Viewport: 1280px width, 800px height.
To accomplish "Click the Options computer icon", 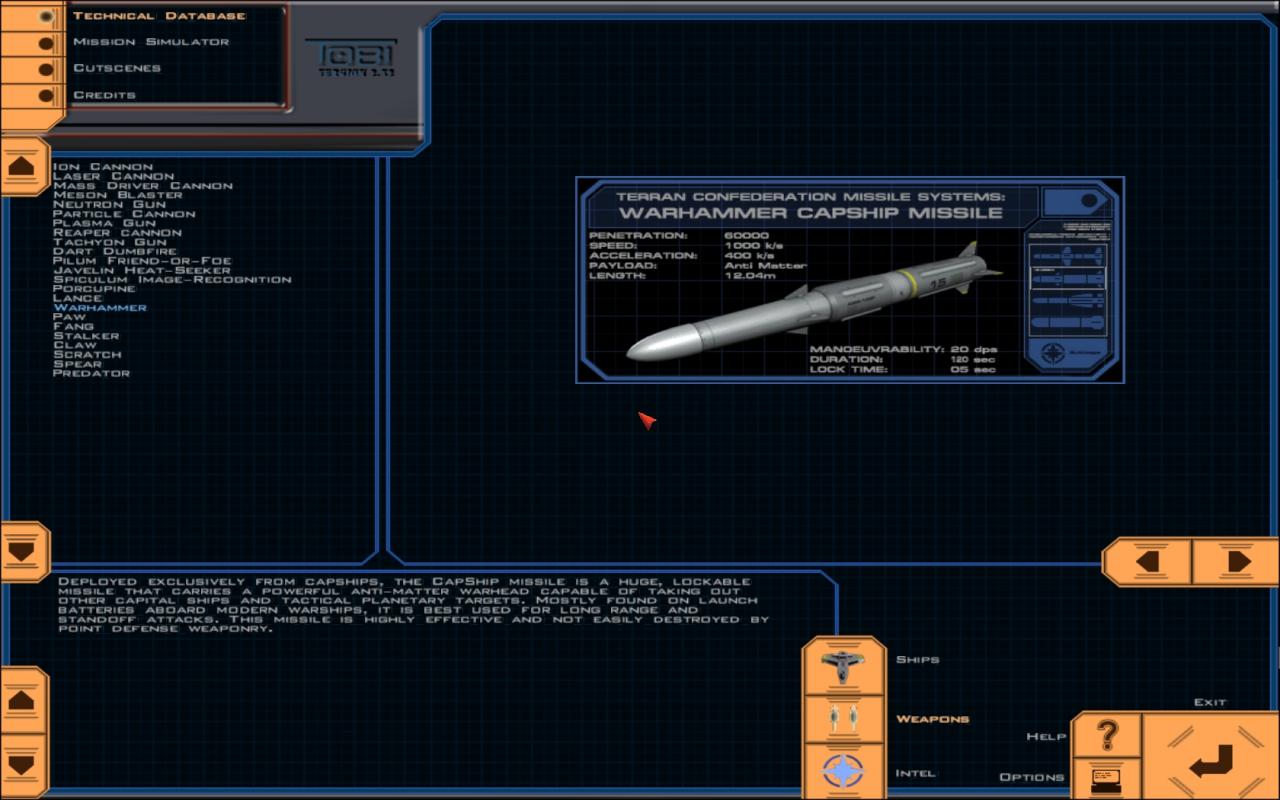I will click(1106, 779).
